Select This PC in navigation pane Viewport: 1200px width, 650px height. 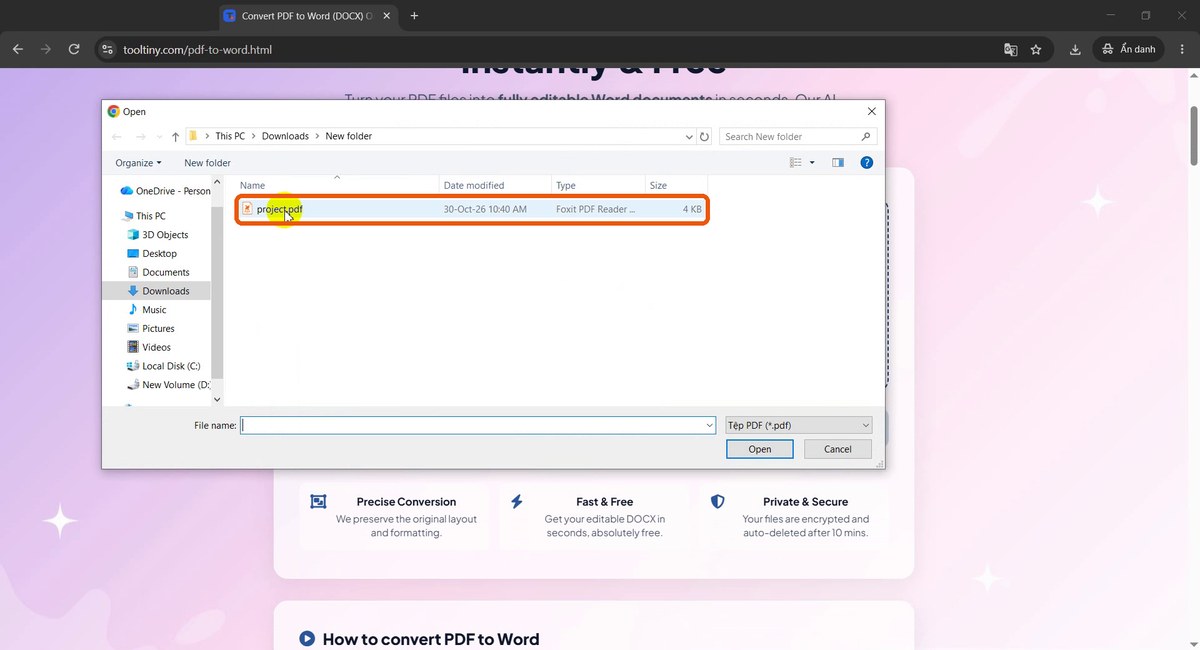click(x=143, y=216)
